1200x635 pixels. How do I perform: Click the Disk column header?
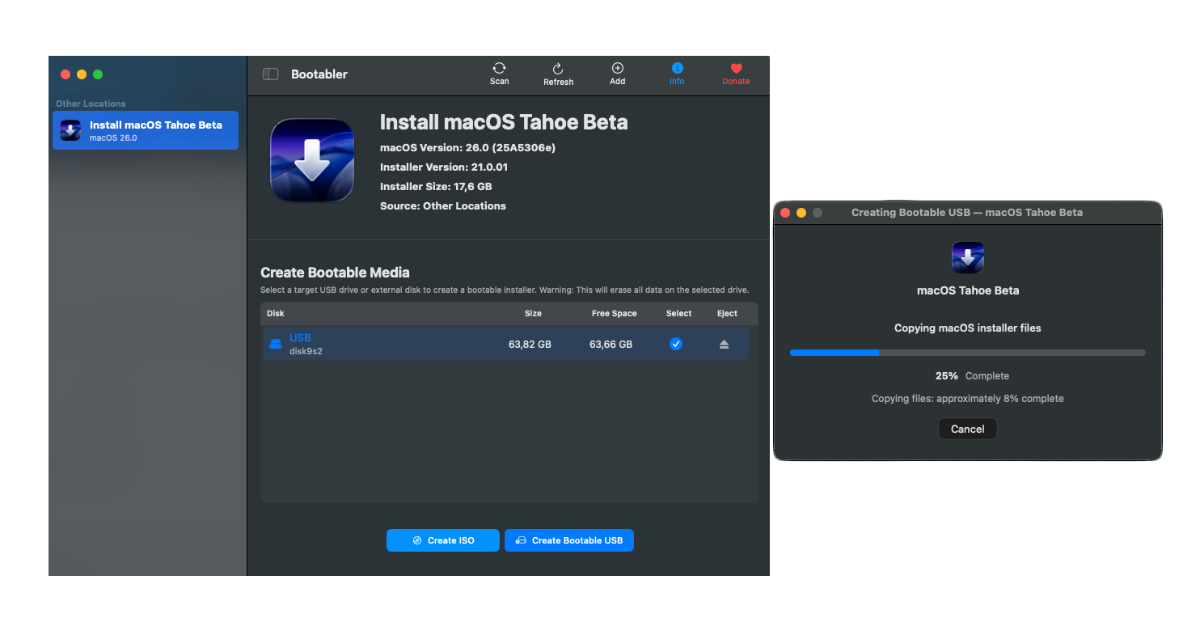tap(276, 314)
